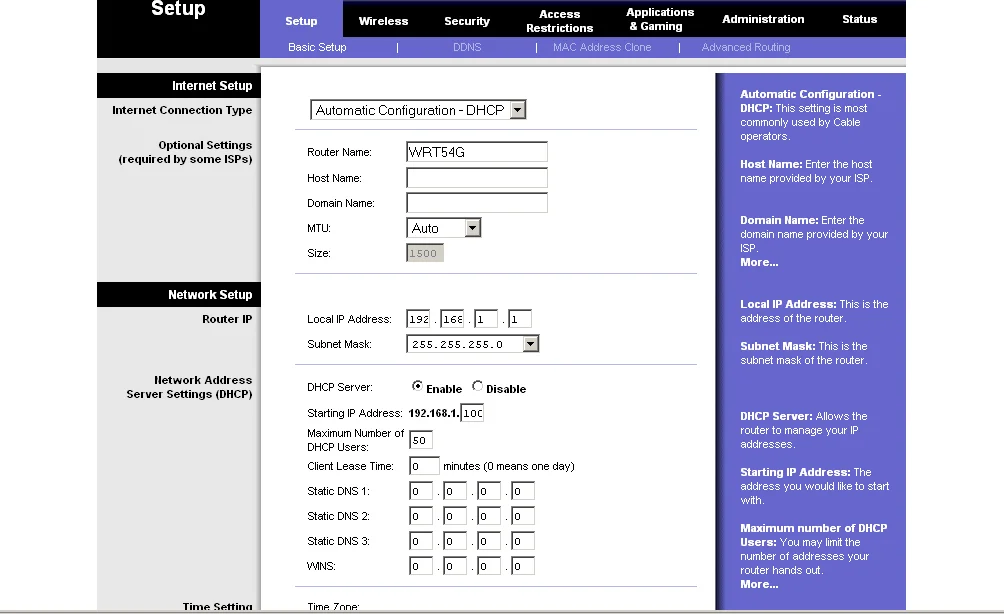1004x614 pixels.
Task: Select the Enable DHCP Server radio button
Action: pos(417,387)
